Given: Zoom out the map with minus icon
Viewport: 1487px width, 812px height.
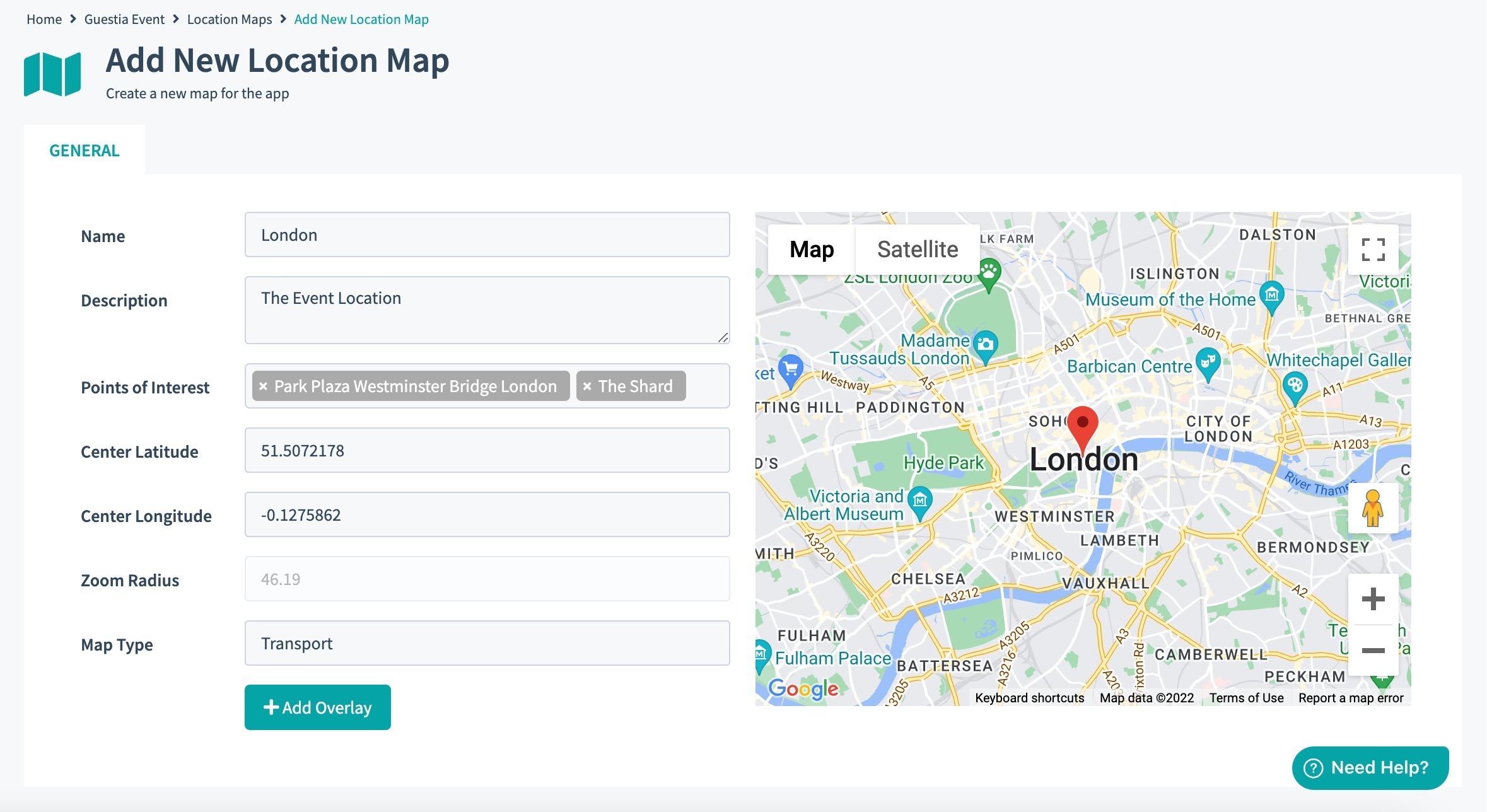Looking at the screenshot, I should (x=1373, y=651).
